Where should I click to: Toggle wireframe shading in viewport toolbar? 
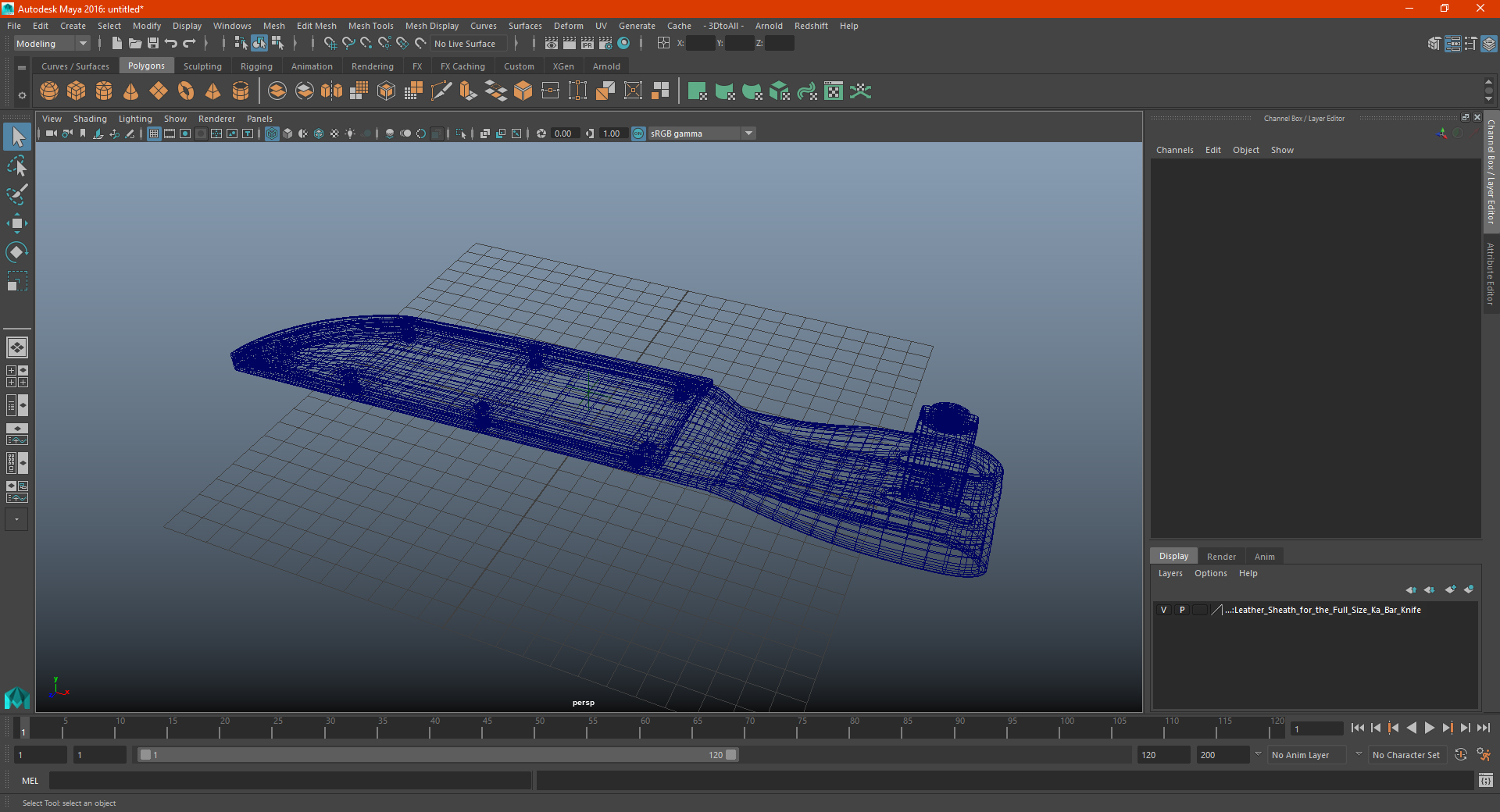point(272,134)
